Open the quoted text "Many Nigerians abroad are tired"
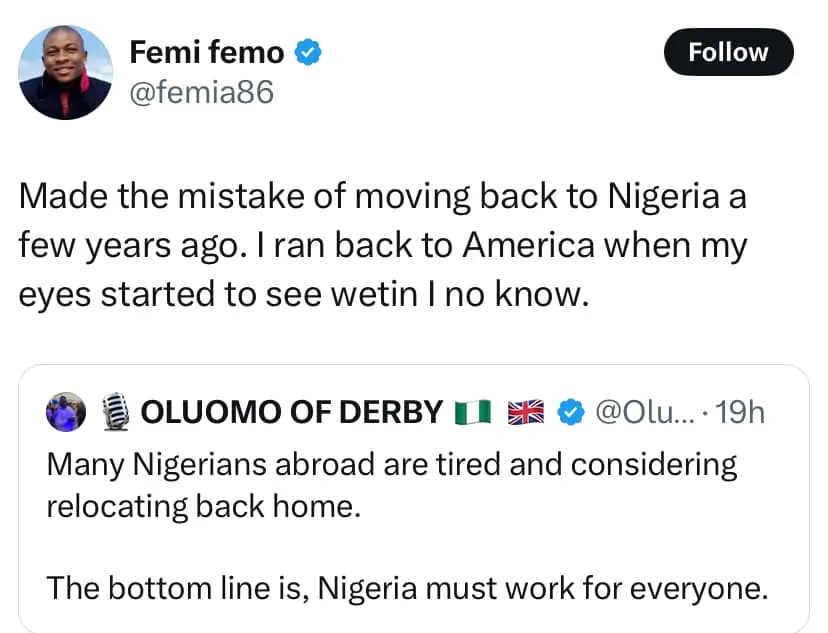This screenshot has height=633, width=828. (391, 464)
